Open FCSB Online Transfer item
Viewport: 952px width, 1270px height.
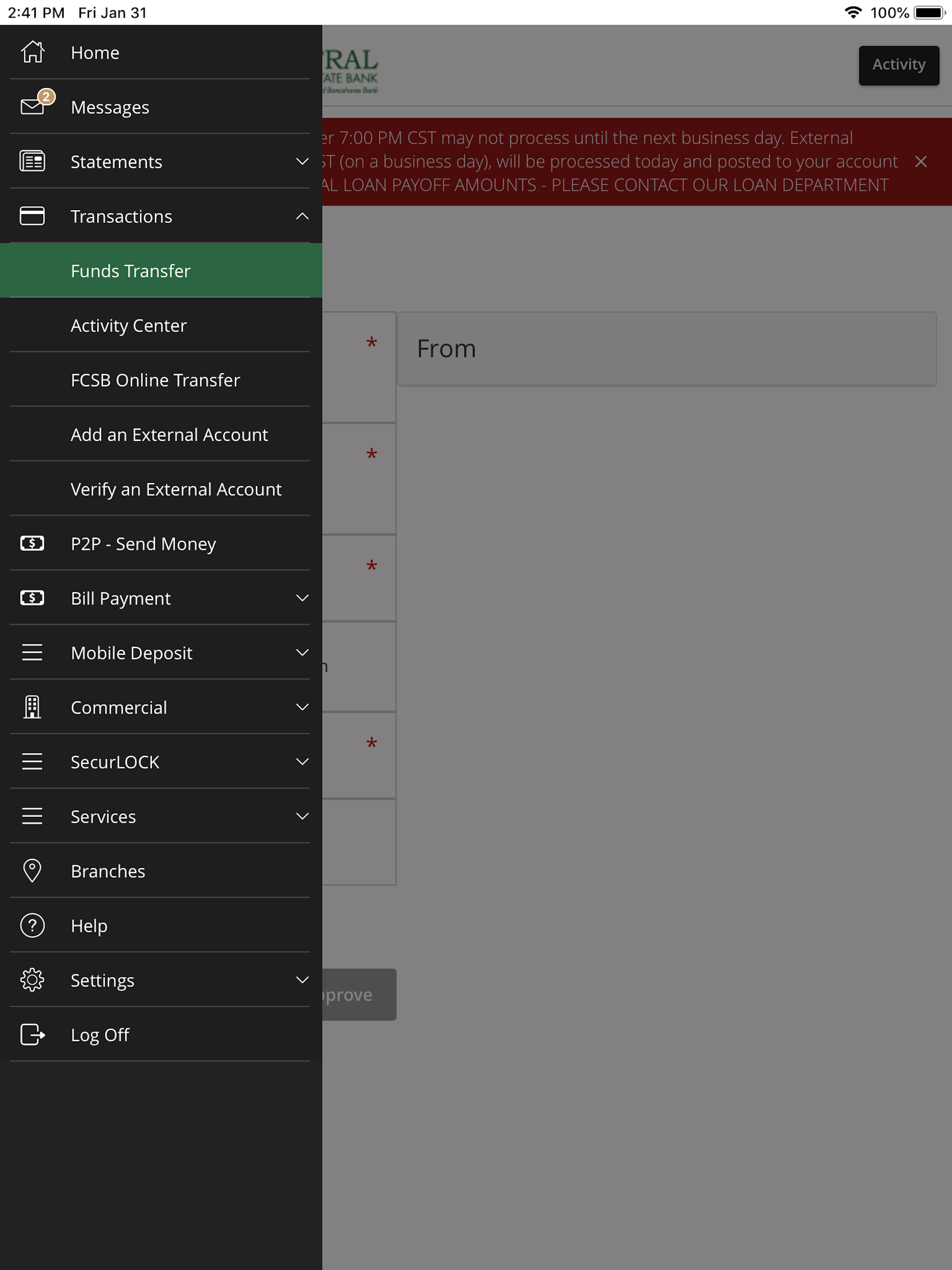click(161, 379)
